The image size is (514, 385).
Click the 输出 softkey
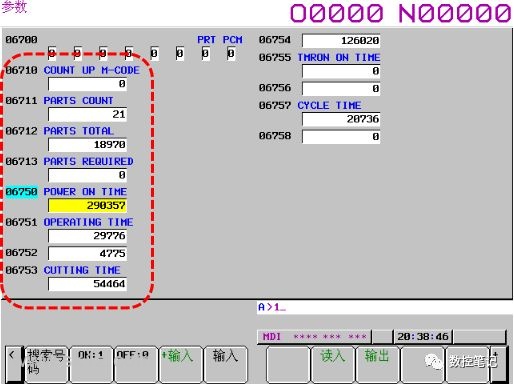coord(377,364)
